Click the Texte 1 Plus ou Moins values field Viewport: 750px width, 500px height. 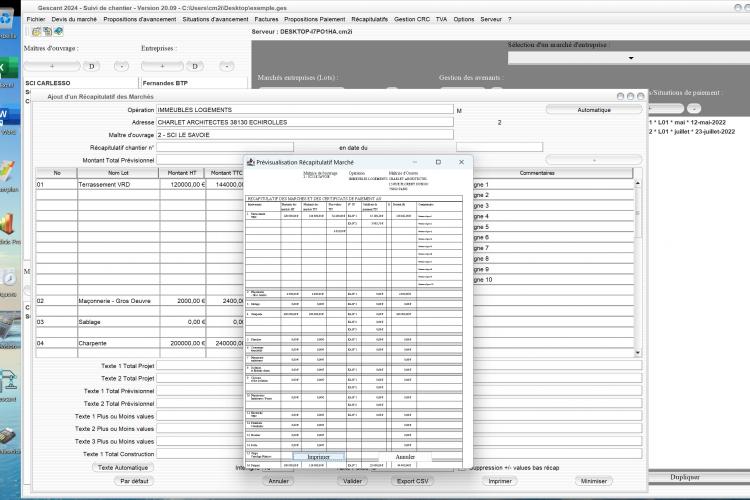coord(398,416)
